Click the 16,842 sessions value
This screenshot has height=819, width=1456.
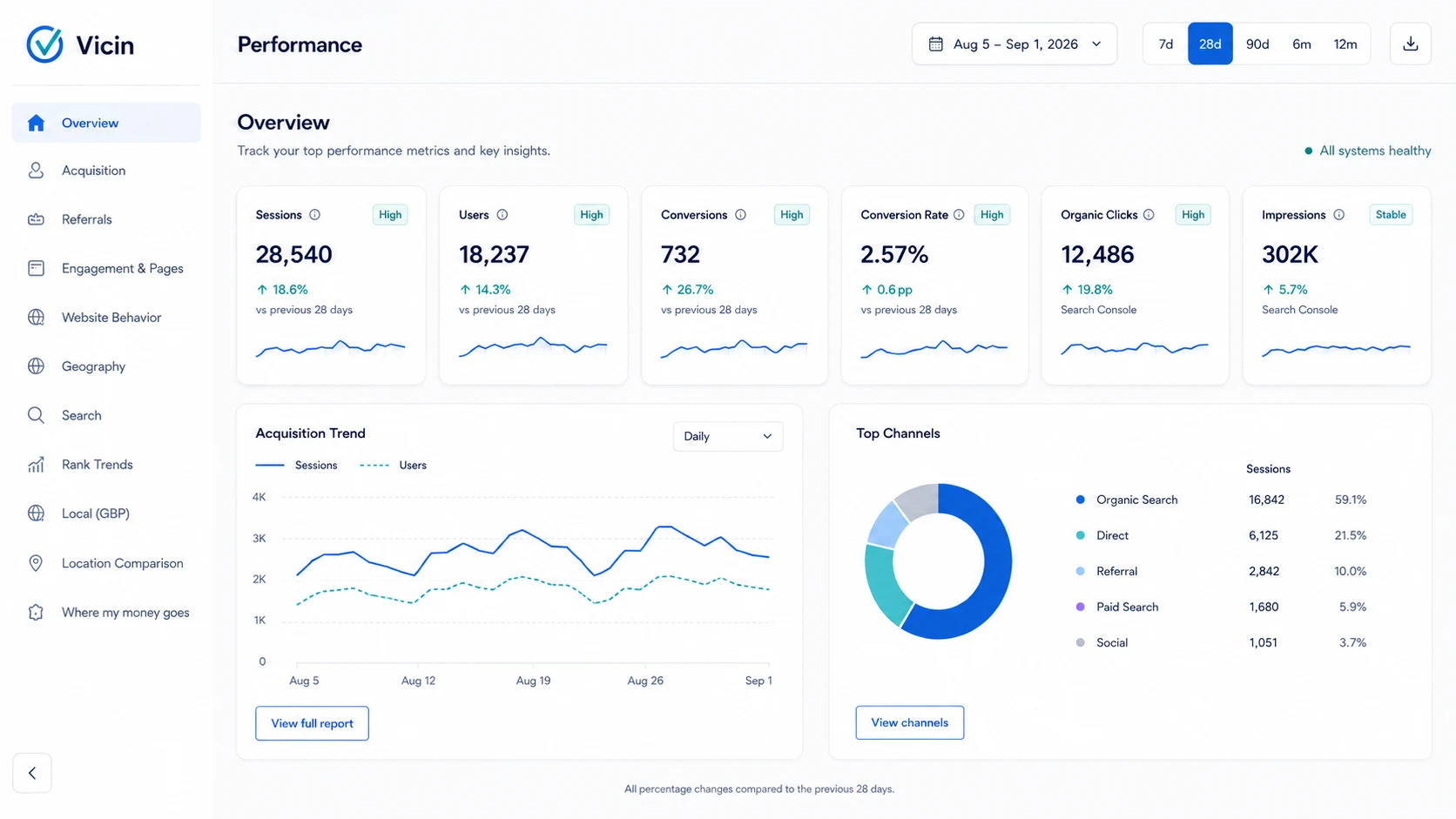pyautogui.click(x=1266, y=500)
